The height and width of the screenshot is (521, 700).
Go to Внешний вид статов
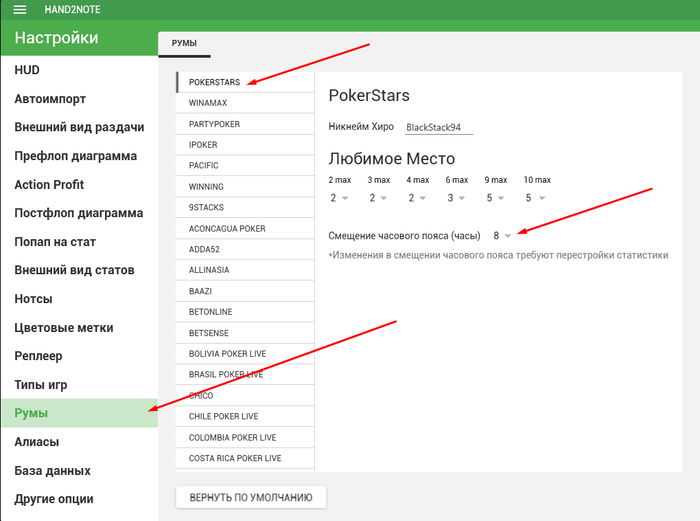coord(79,270)
